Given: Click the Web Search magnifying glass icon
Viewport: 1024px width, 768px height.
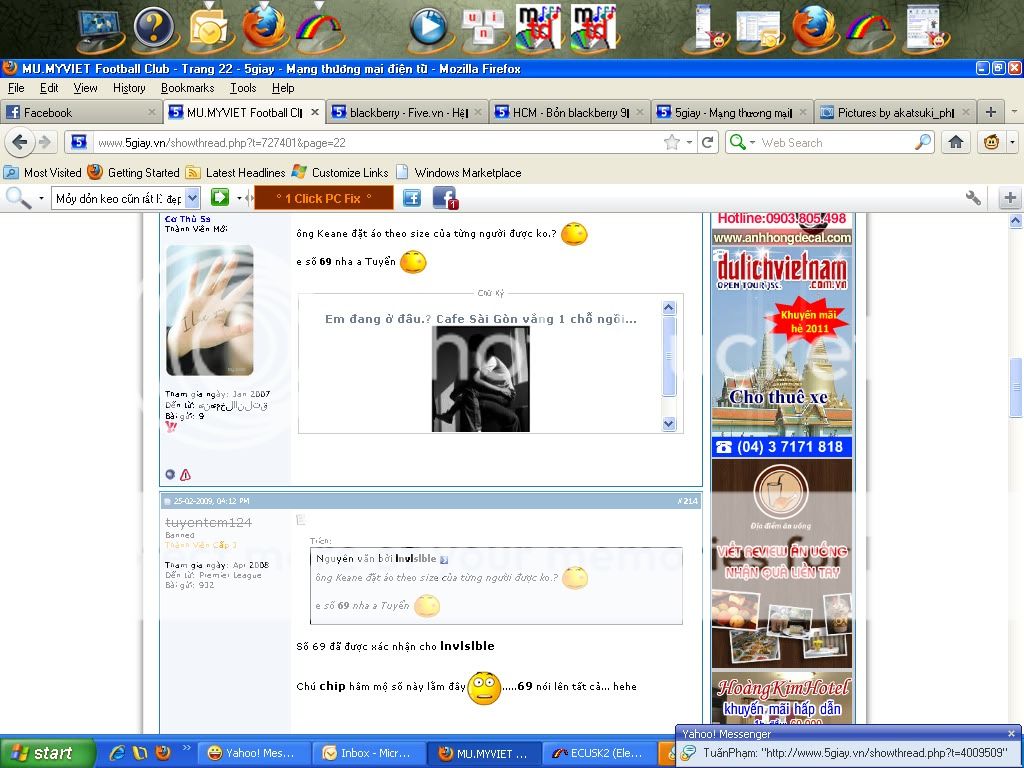Looking at the screenshot, I should click(x=922, y=143).
